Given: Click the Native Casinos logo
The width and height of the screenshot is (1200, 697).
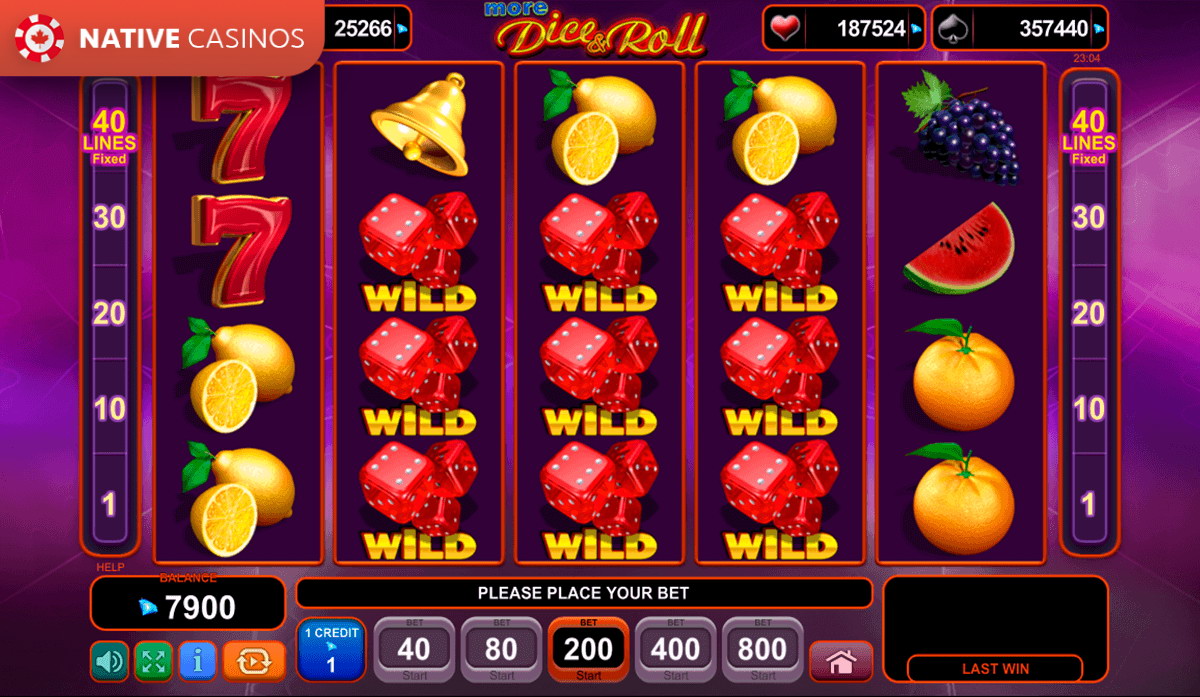Looking at the screenshot, I should tap(162, 38).
